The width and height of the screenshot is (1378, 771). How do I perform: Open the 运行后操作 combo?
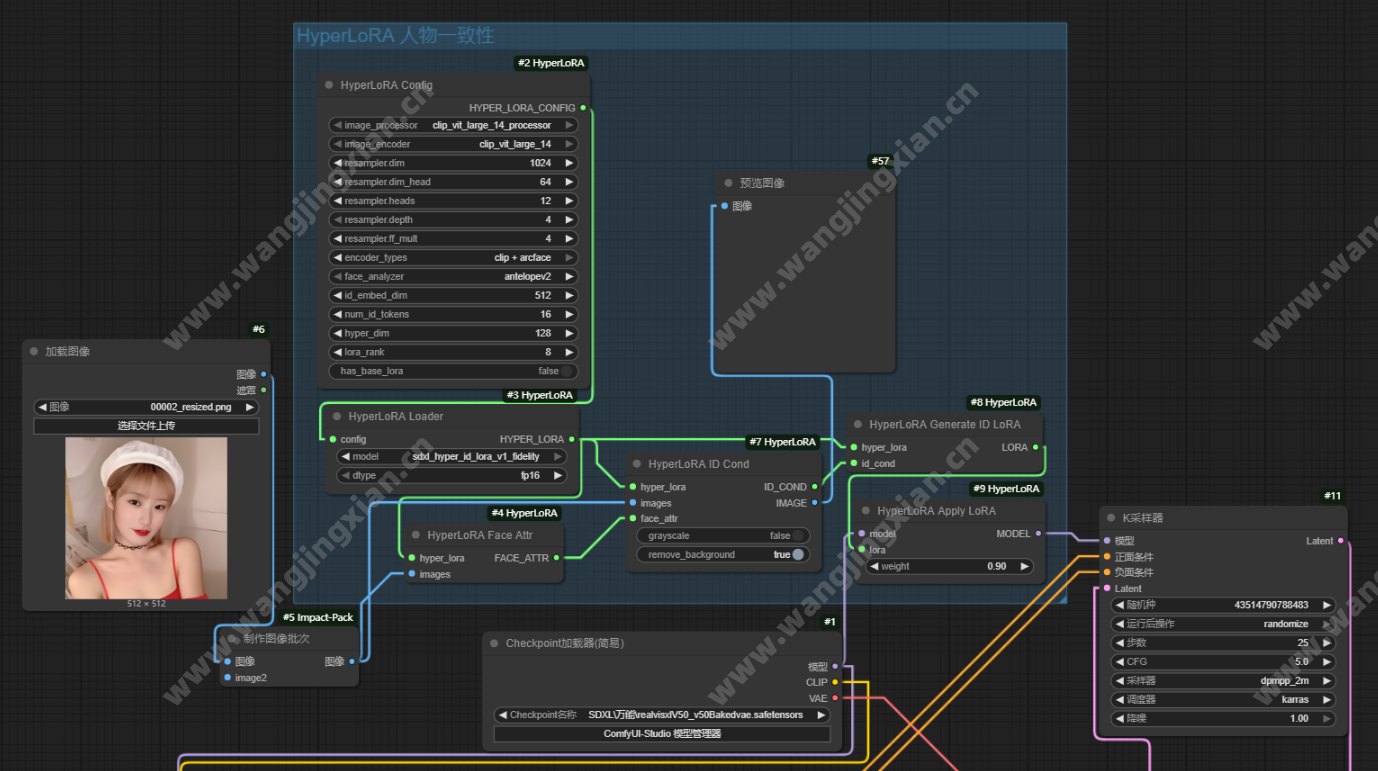(x=1224, y=624)
